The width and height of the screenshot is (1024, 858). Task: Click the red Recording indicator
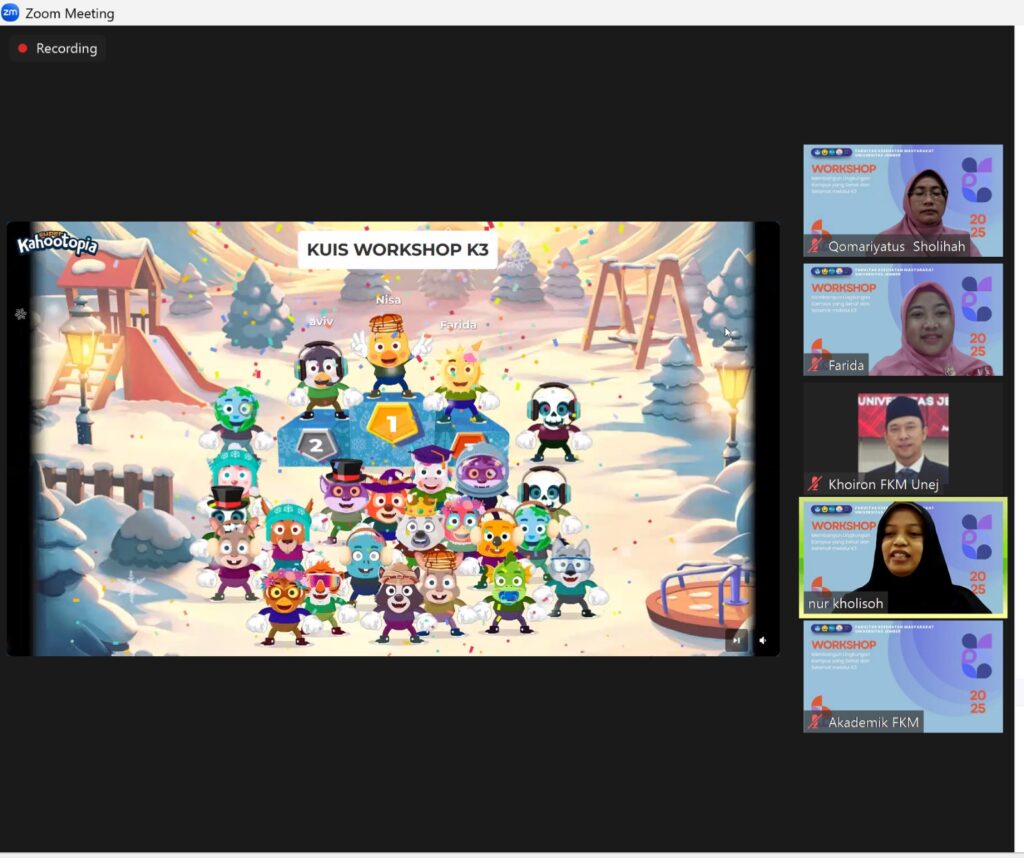[x=58, y=48]
